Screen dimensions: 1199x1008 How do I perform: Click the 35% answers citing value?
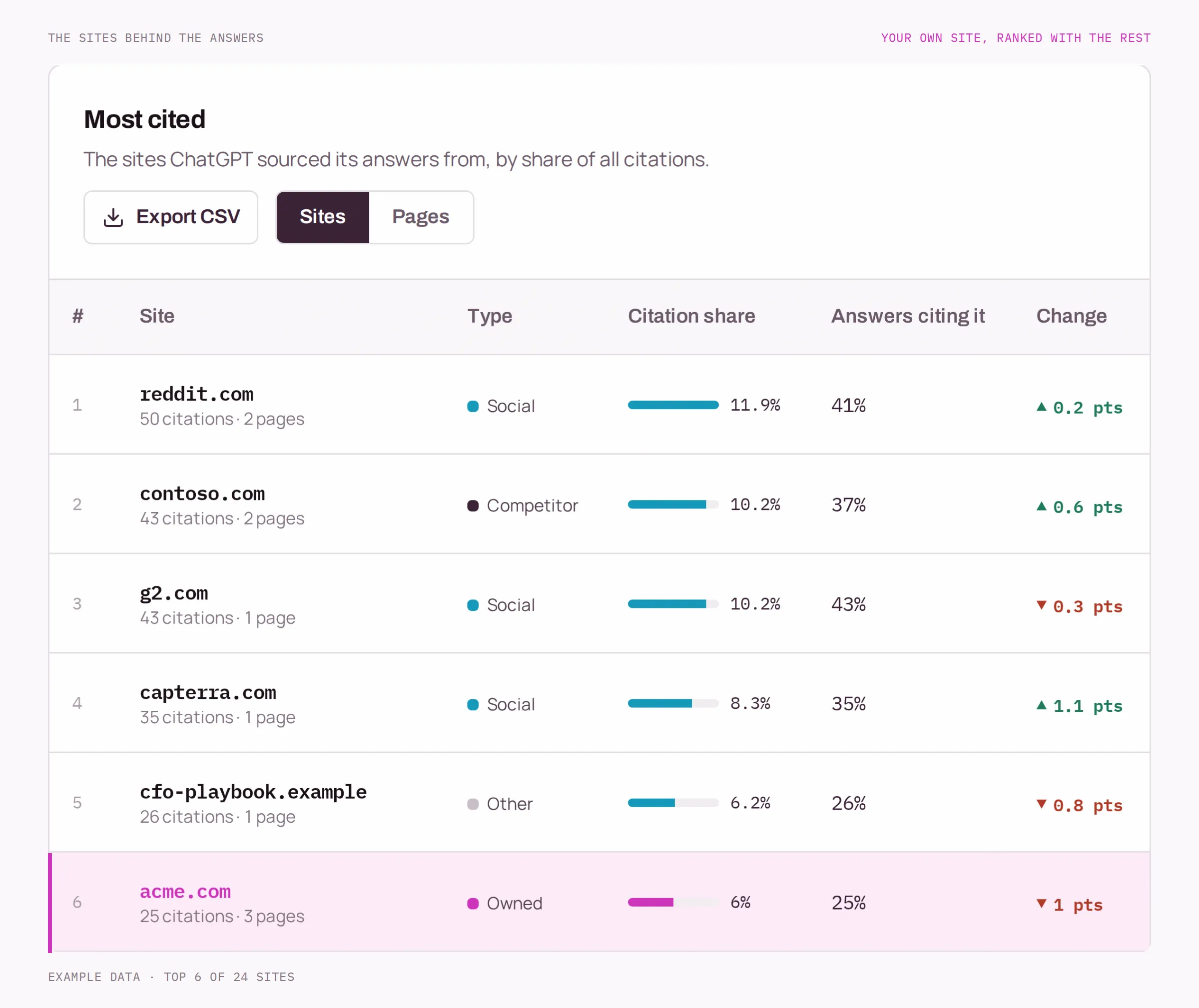pyautogui.click(x=849, y=703)
